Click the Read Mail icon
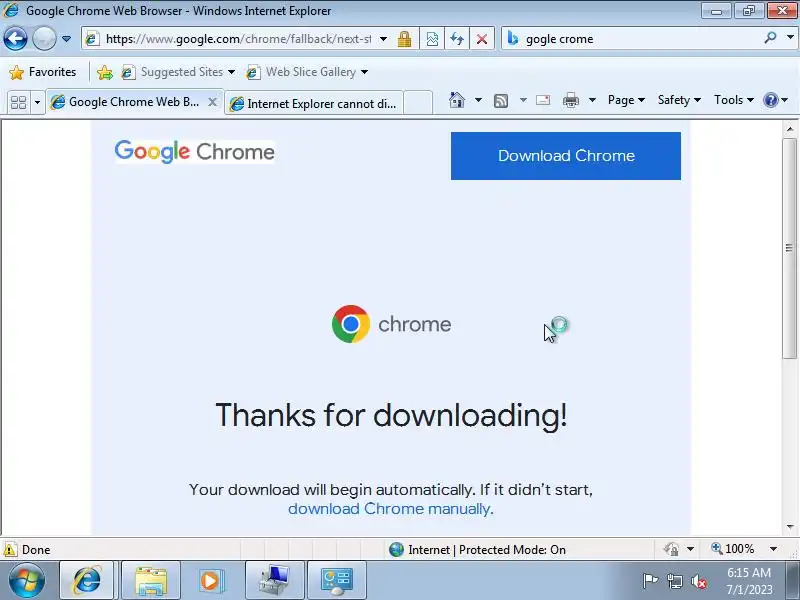 tap(543, 100)
